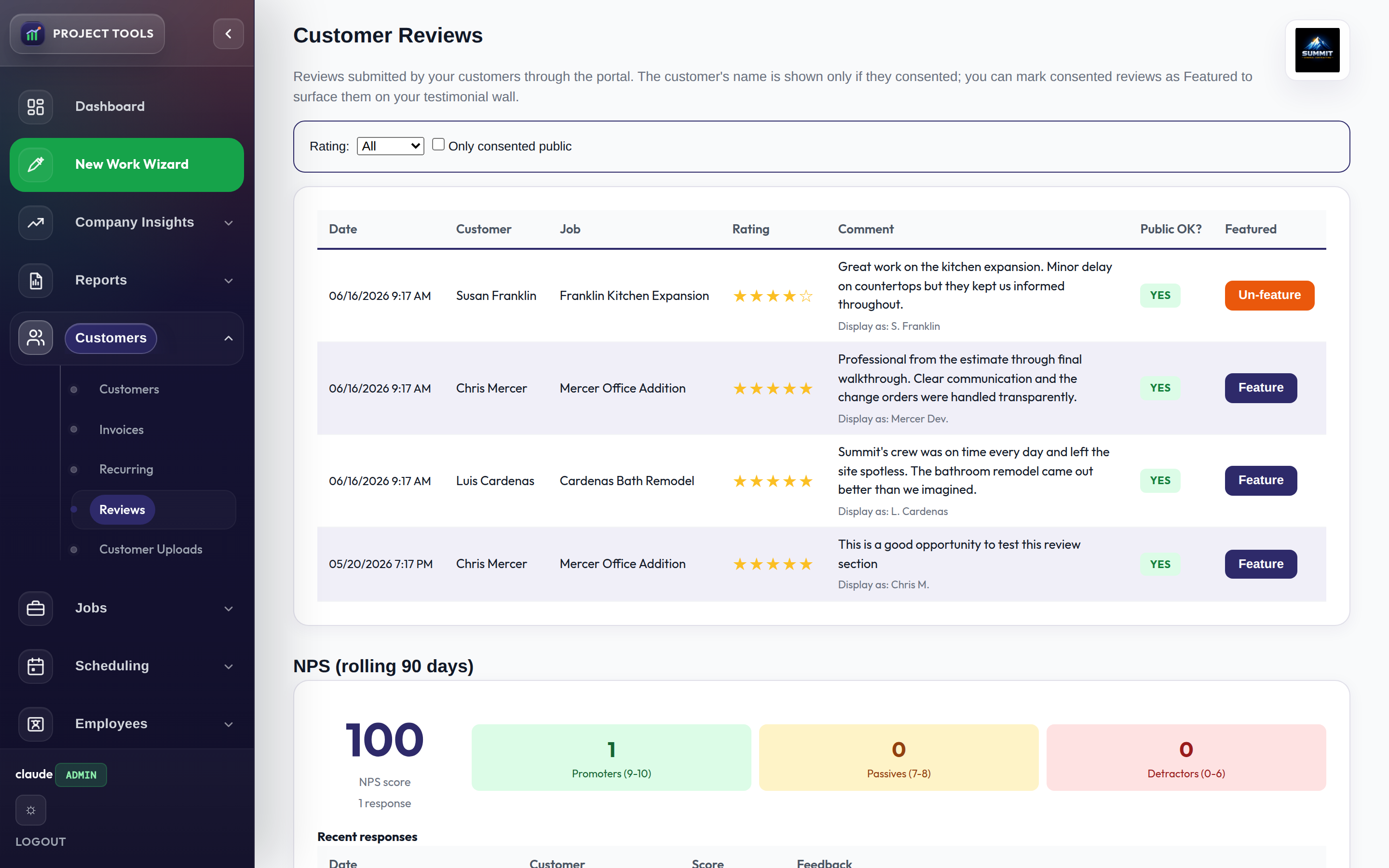Click the Employees badge icon
This screenshot has width=1389, height=868.
(36, 724)
